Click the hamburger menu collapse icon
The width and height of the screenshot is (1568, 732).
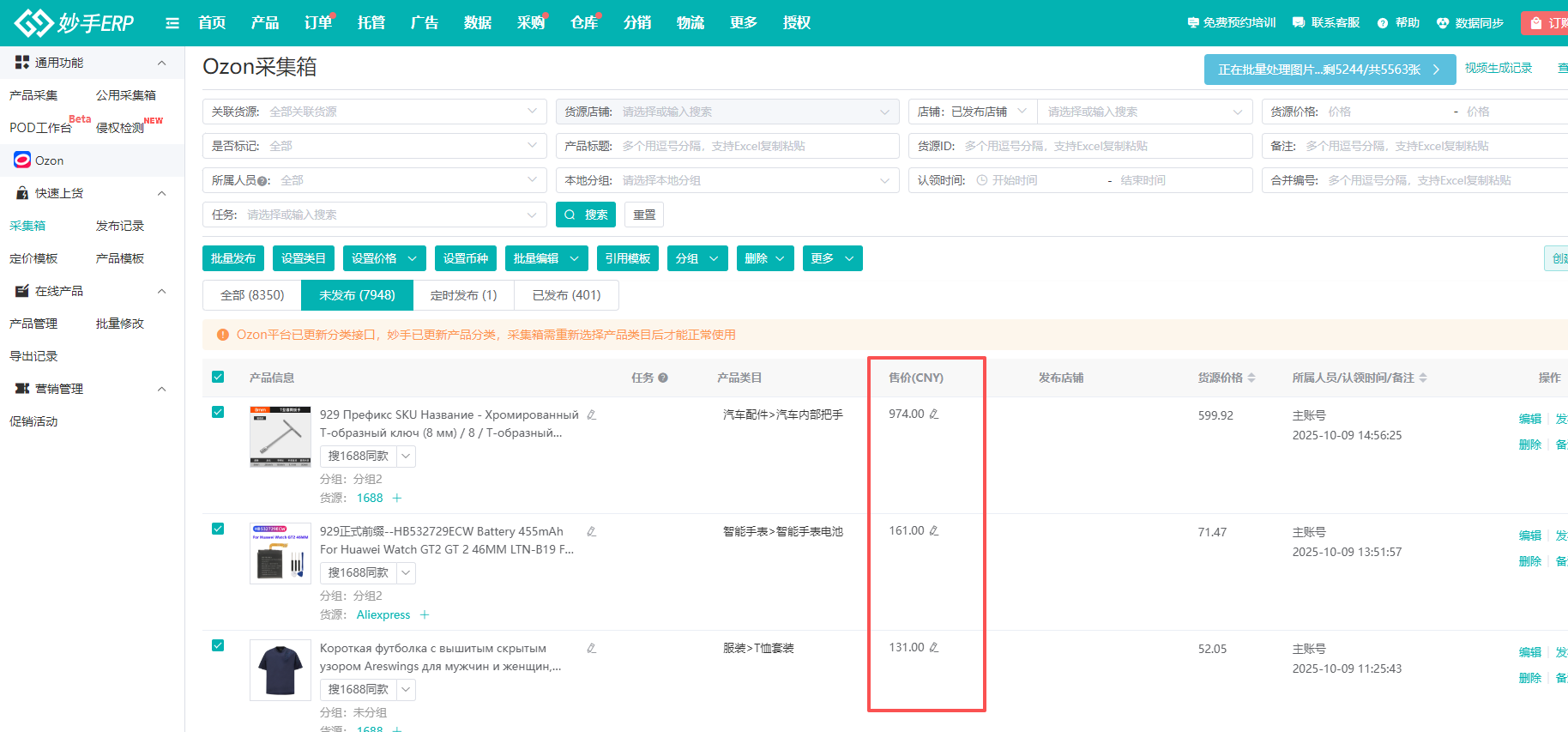click(x=172, y=23)
